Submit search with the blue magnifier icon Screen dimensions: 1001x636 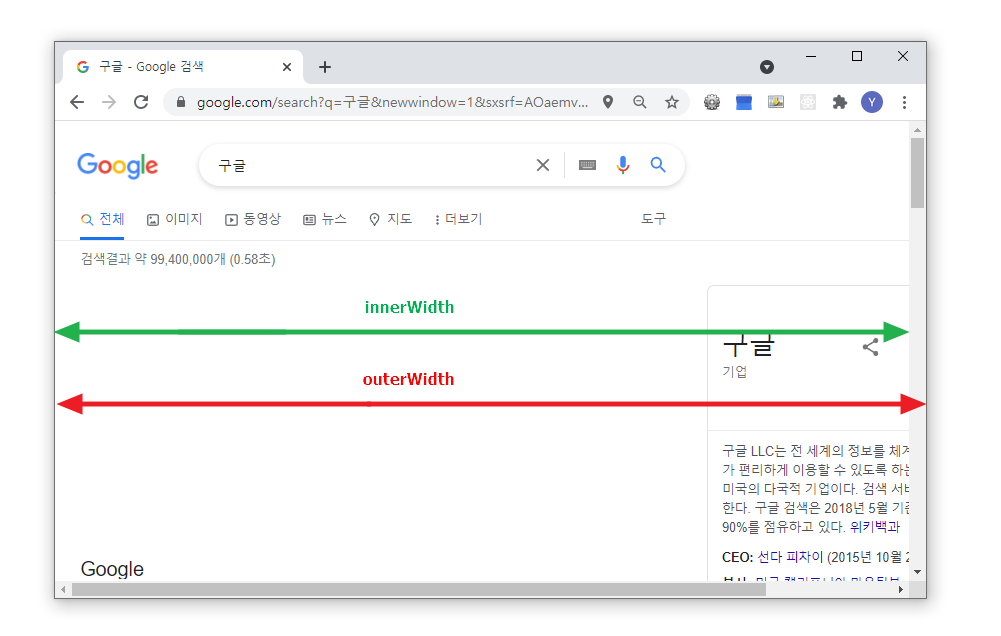click(x=658, y=165)
